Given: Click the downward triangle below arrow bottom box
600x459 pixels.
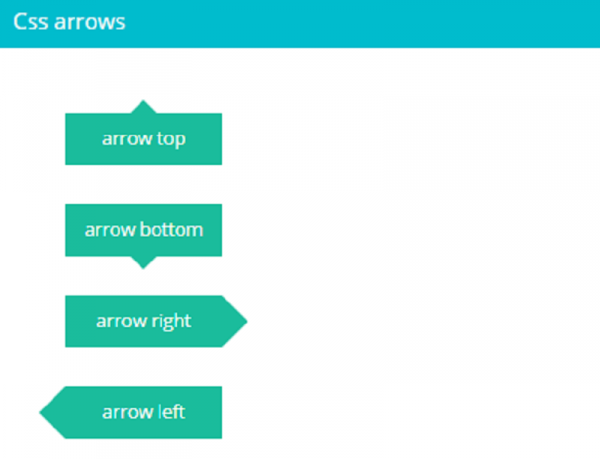Looking at the screenshot, I should 143,261.
